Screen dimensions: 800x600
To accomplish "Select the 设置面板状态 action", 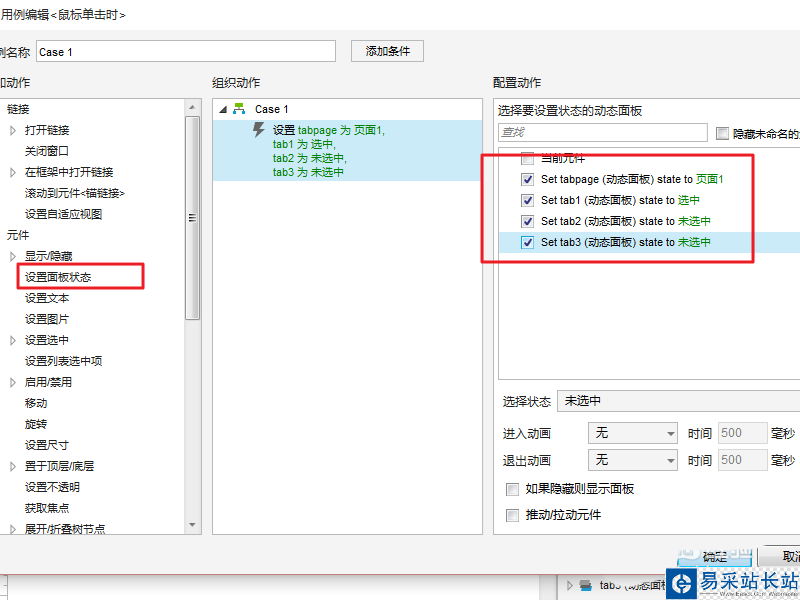I will [60, 277].
